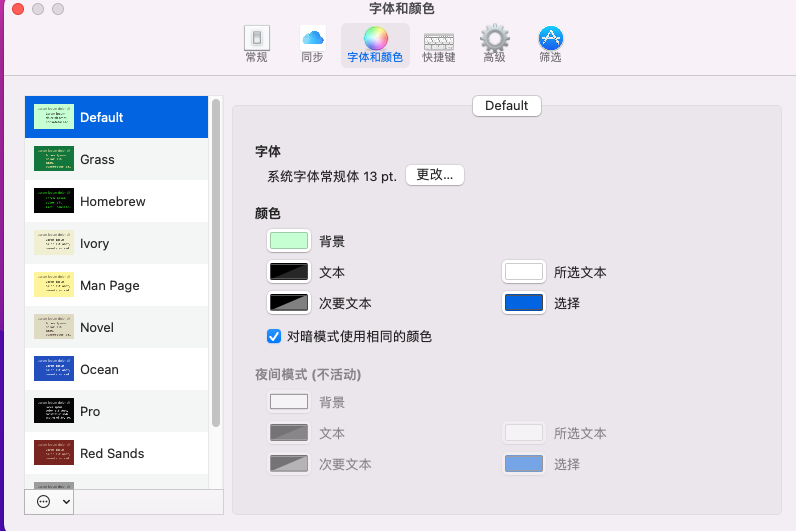Select the Homebrew theme thumbnail
The image size is (796, 531).
click(x=54, y=201)
